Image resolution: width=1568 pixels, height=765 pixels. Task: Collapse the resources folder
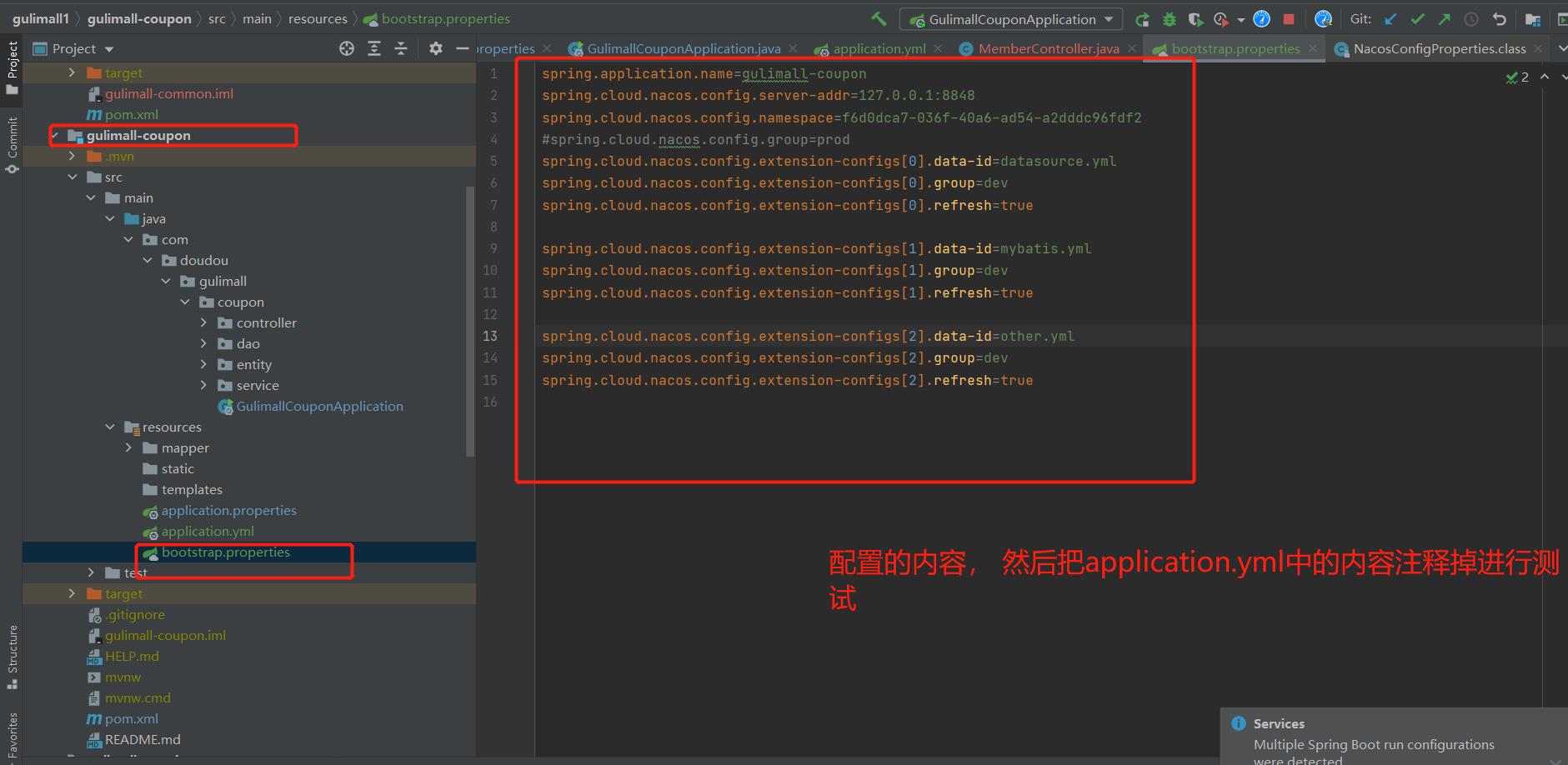tap(110, 427)
